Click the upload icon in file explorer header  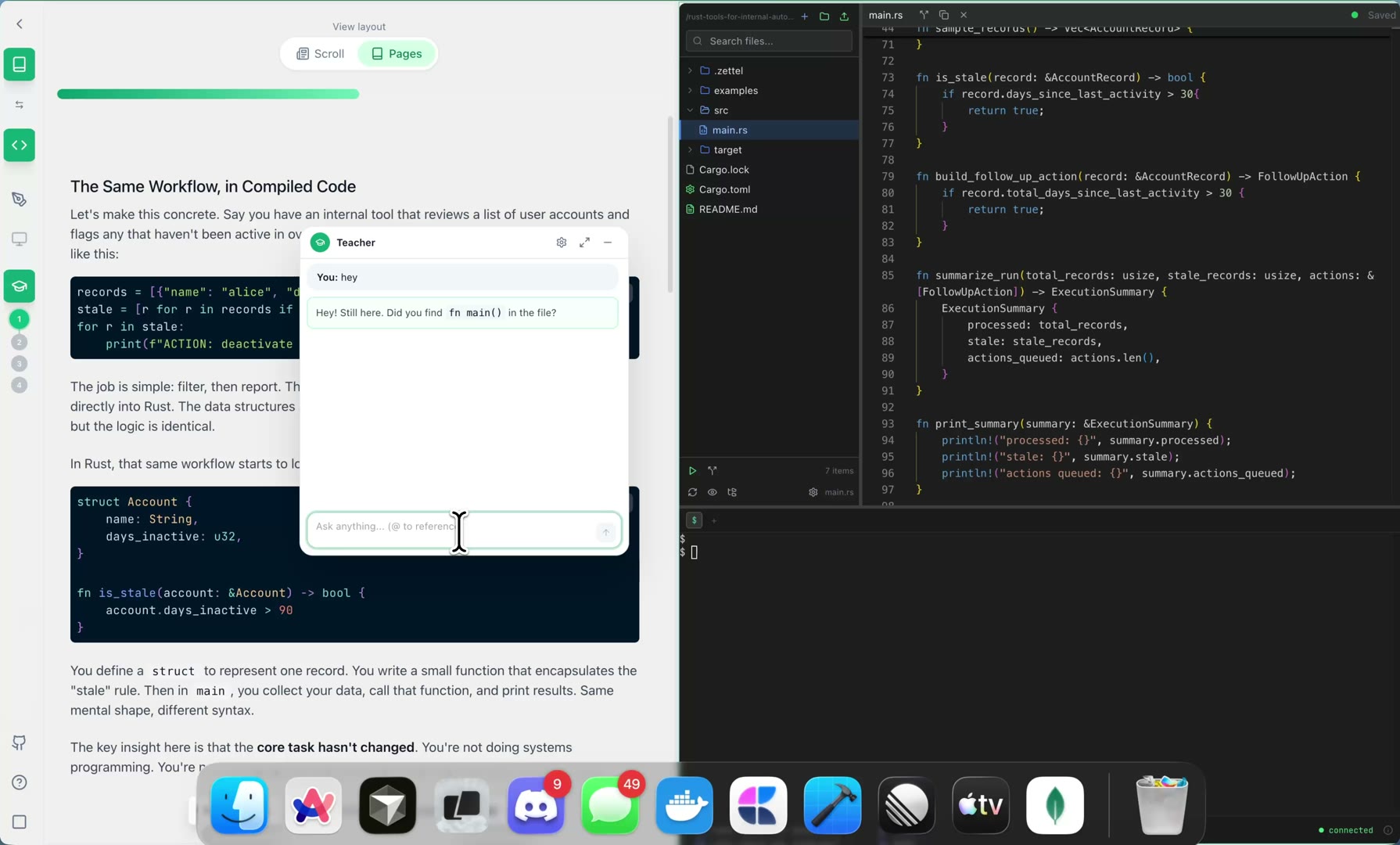point(844,16)
